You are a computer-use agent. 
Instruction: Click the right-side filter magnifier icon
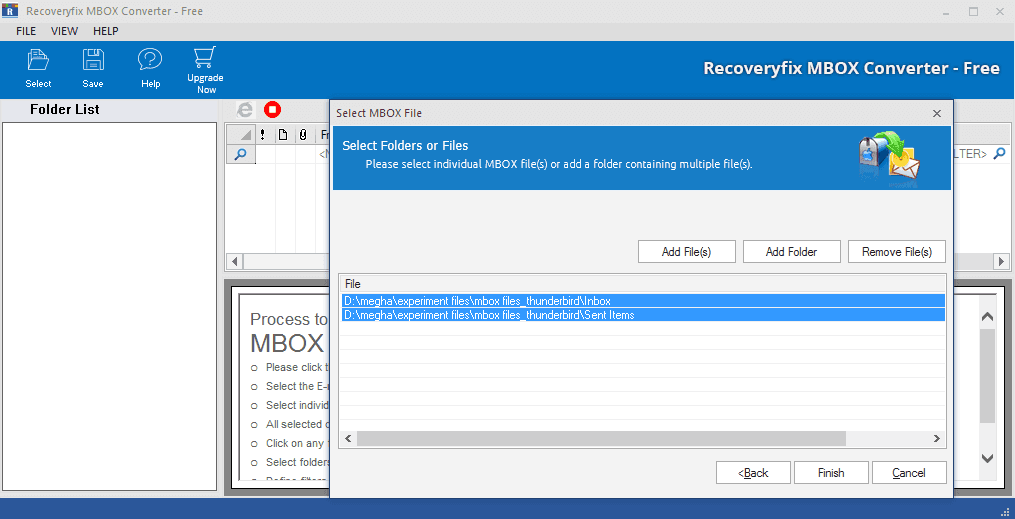point(999,154)
